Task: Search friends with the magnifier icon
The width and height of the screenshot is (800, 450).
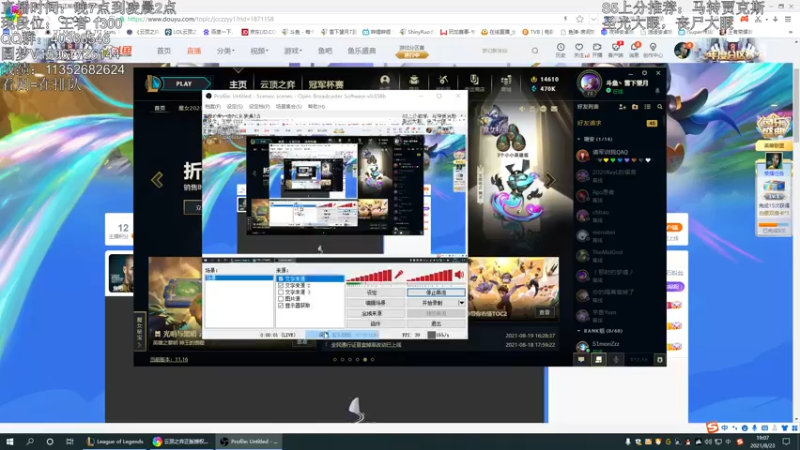Action: (x=660, y=107)
